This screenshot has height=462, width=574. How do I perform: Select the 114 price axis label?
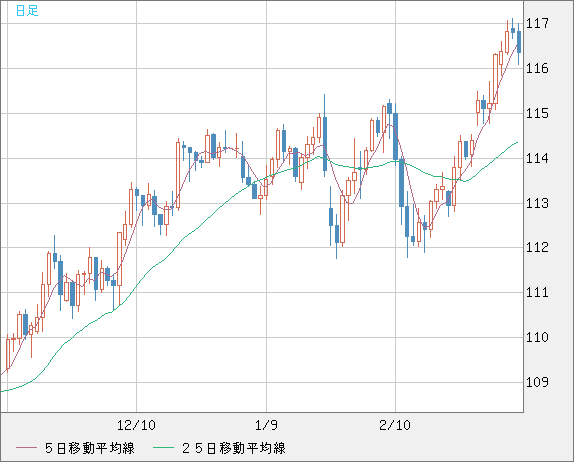537,159
